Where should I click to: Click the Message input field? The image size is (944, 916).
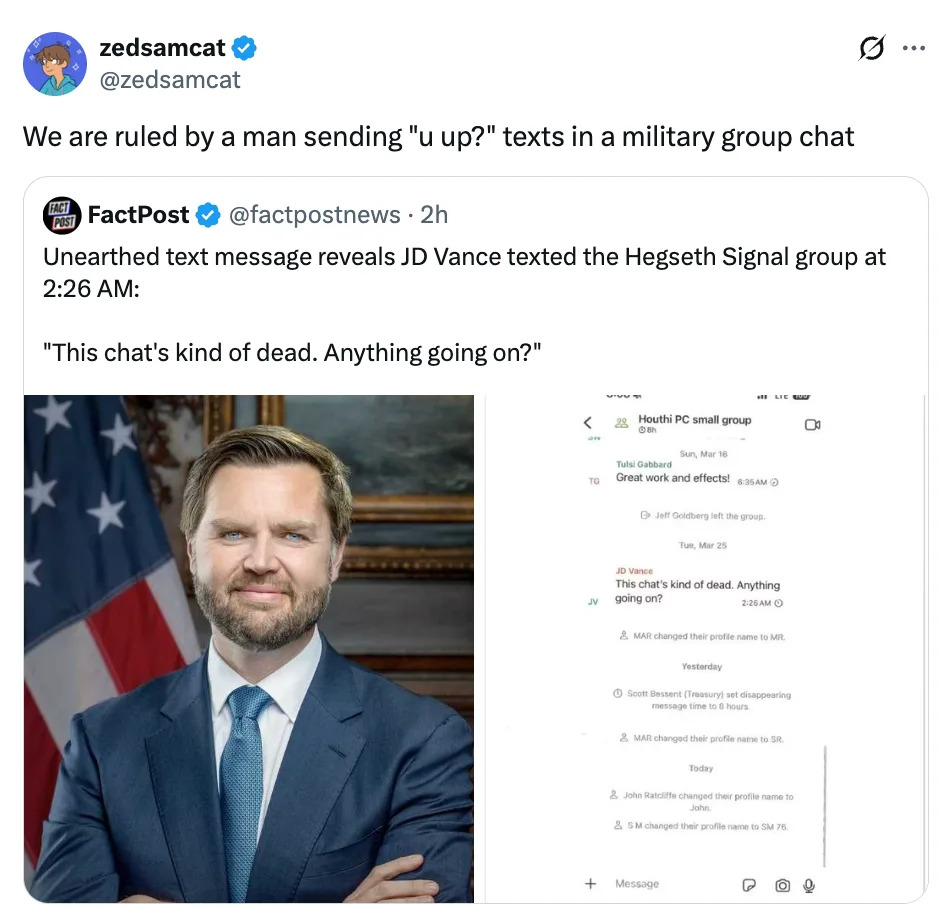pos(660,884)
